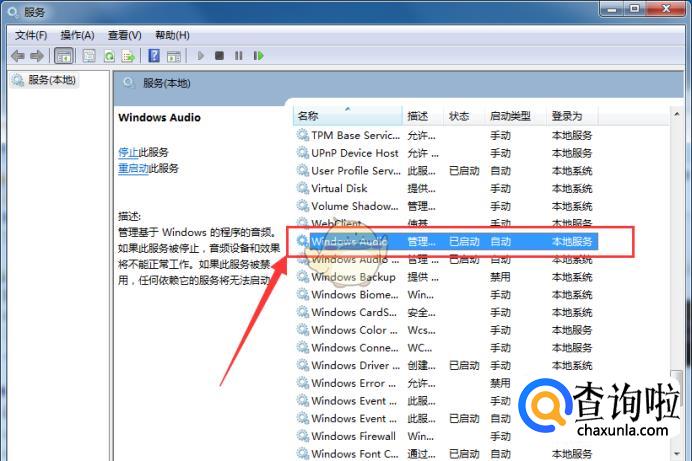This screenshot has width=692, height=461.
Task: Click the gear icon of Windows Biome... service
Action: 302,294
